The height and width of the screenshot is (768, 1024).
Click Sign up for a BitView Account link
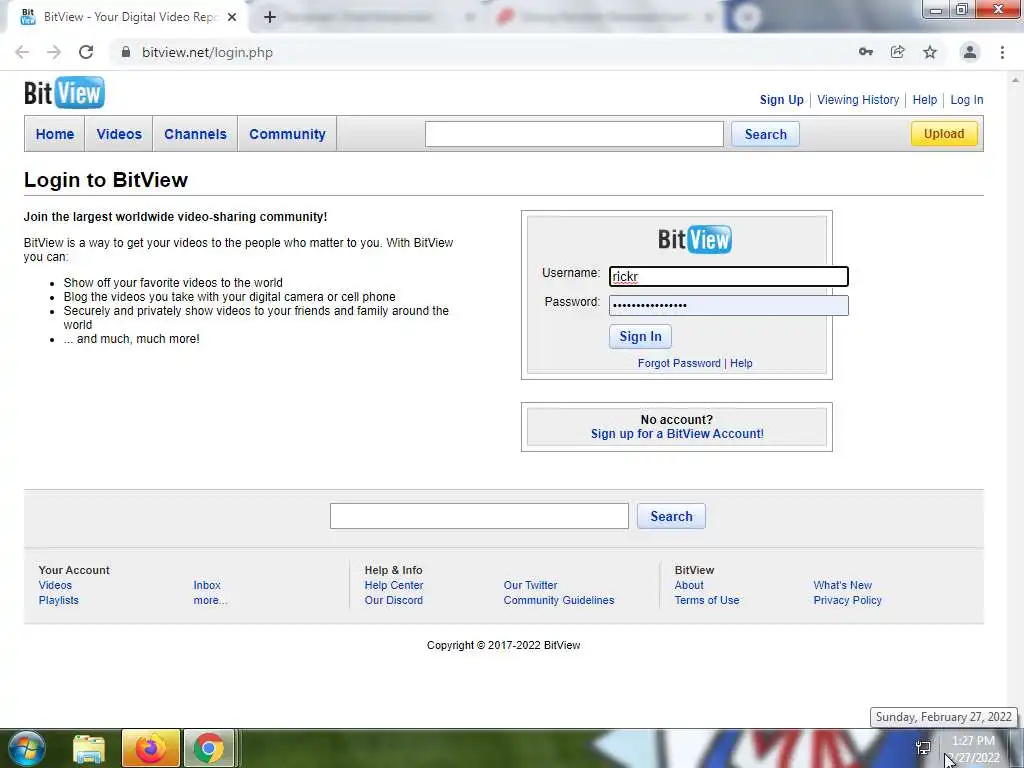(677, 434)
